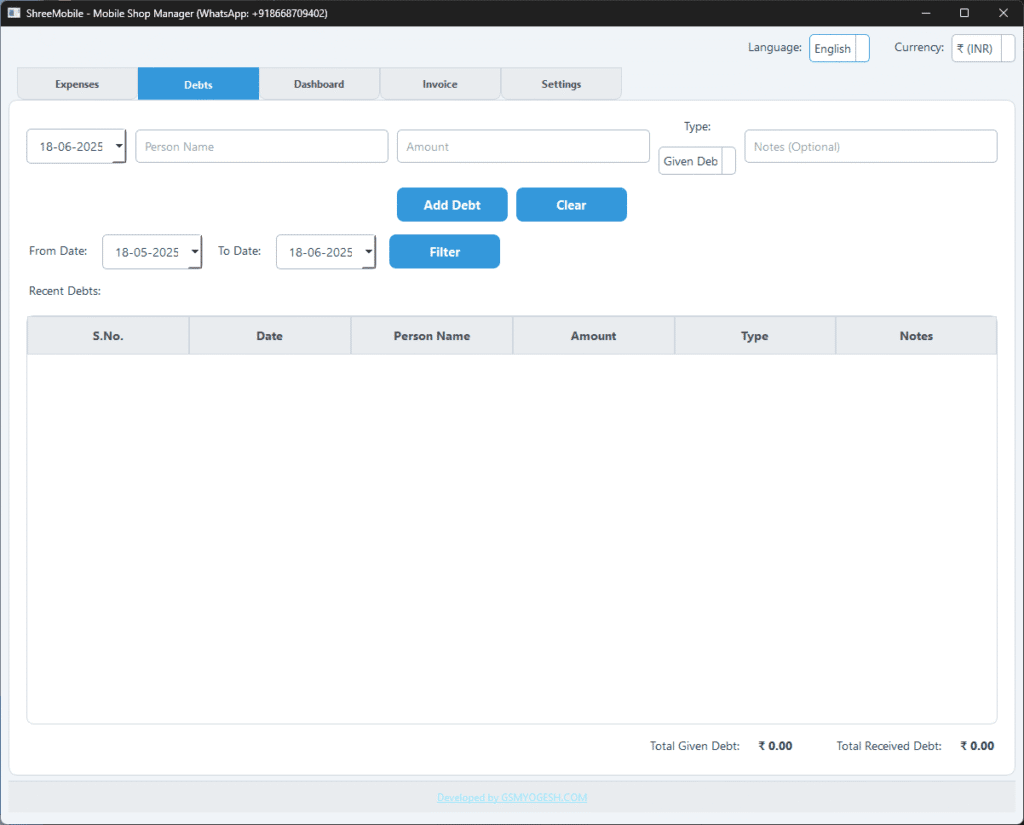Open the Invoice tab
The width and height of the screenshot is (1024, 825).
440,84
